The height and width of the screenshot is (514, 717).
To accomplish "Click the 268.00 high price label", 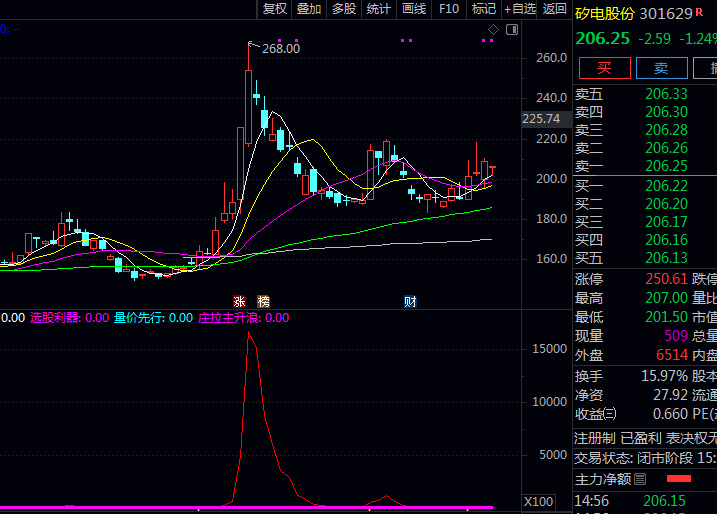I will coord(281,48).
